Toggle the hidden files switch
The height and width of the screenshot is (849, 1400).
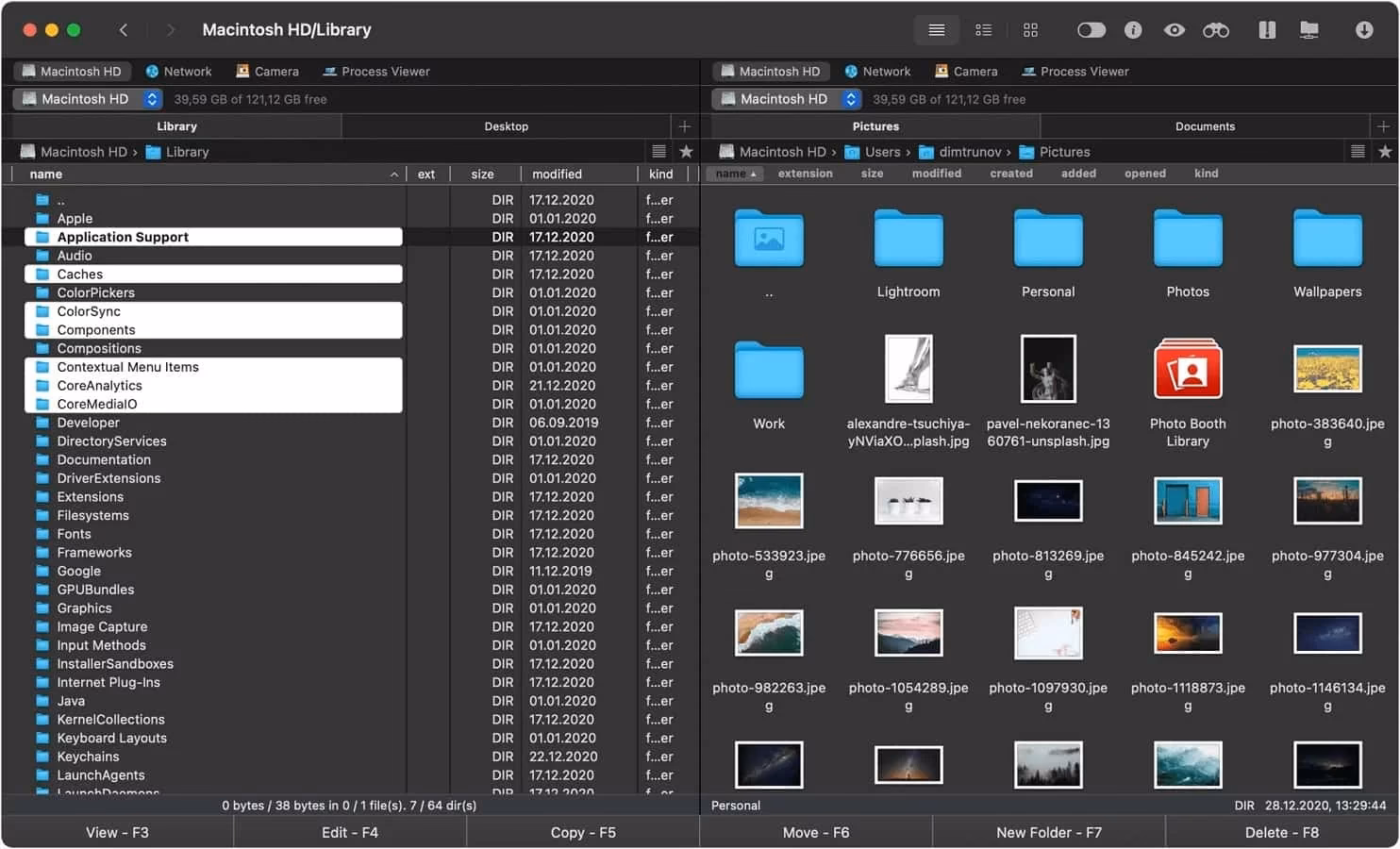1092,29
